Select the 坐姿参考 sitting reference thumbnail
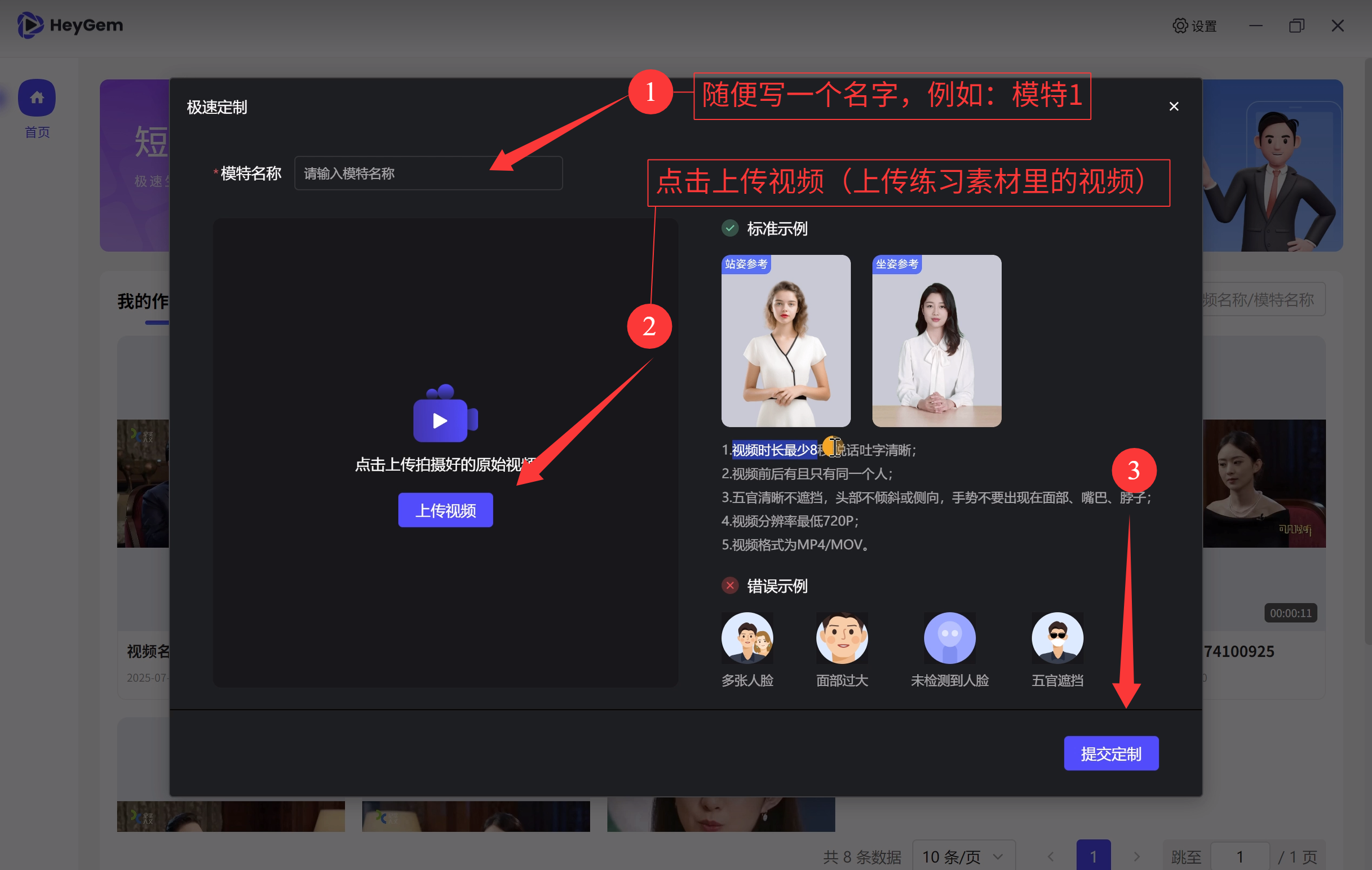This screenshot has width=1372, height=870. point(936,341)
